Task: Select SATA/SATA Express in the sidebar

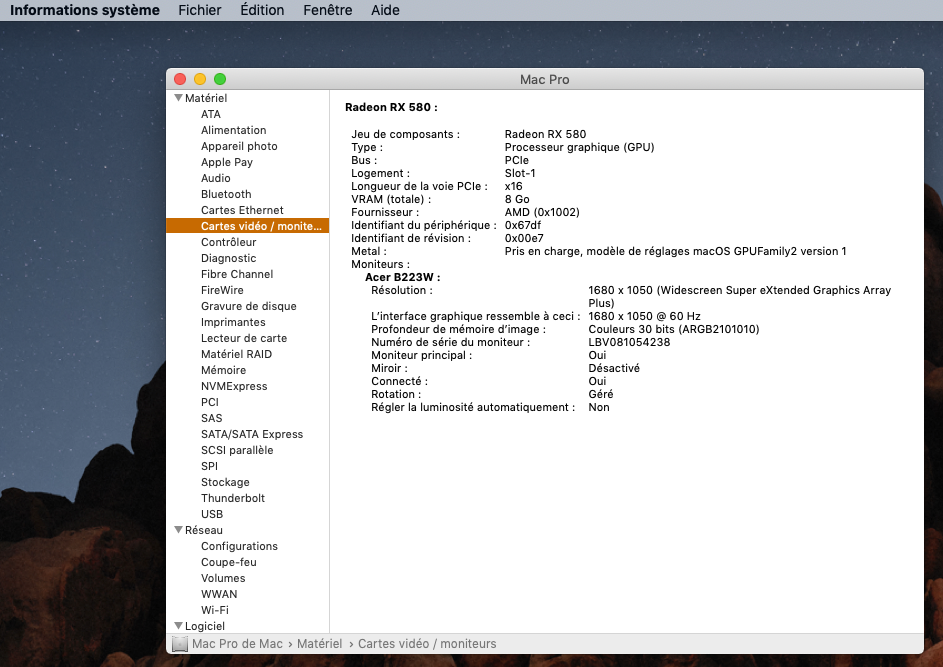Action: click(252, 434)
